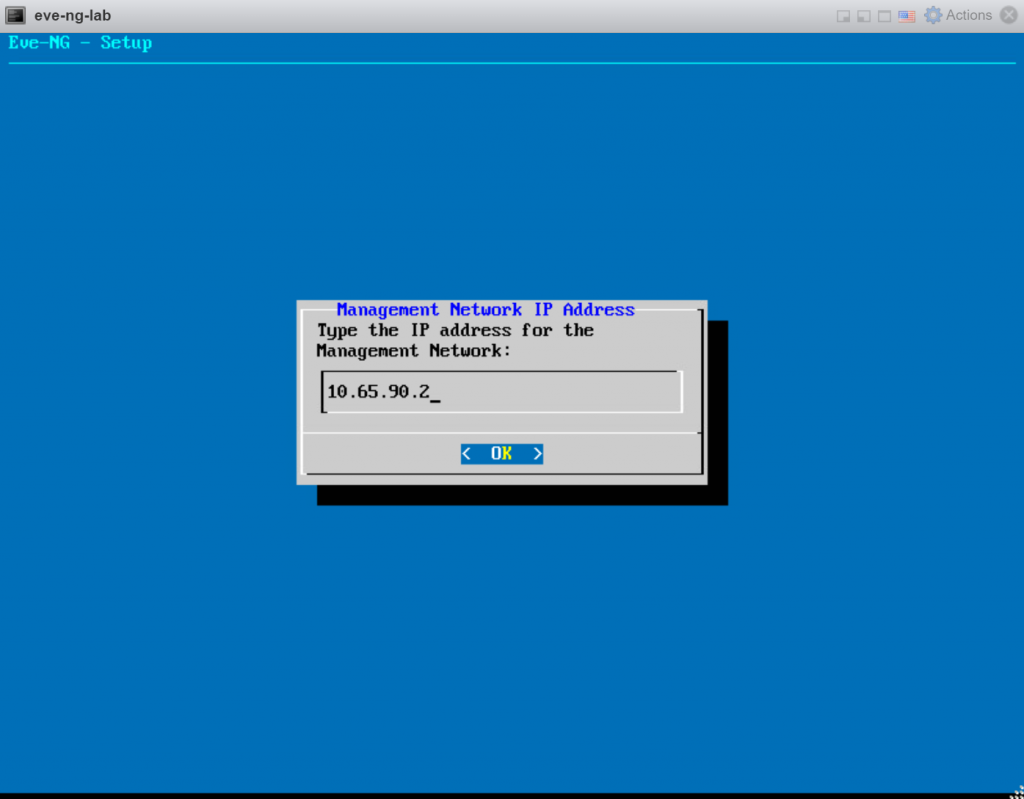Click the left arrow beside OK

click(467, 453)
